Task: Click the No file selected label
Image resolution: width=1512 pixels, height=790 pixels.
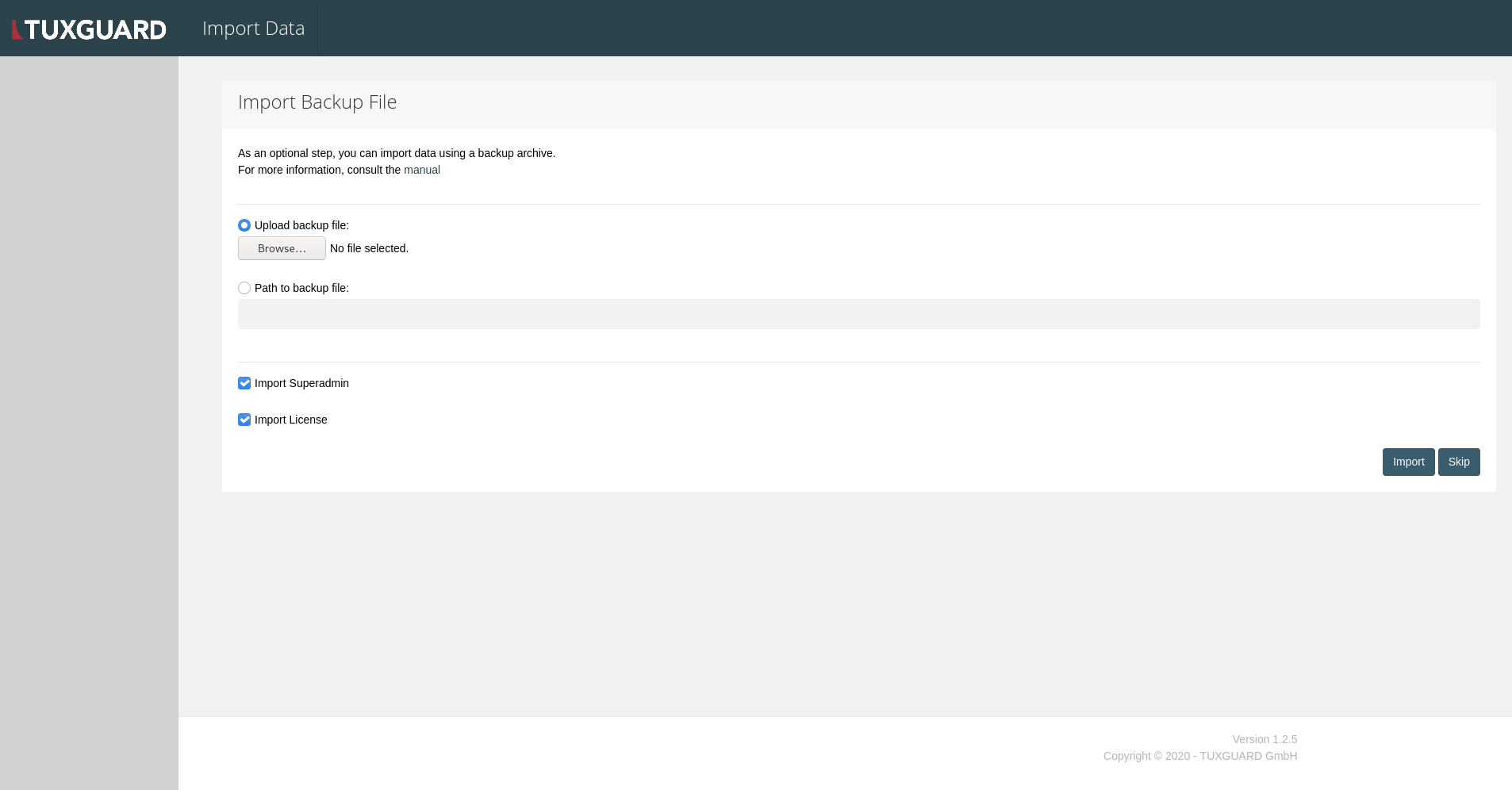Action: point(368,248)
